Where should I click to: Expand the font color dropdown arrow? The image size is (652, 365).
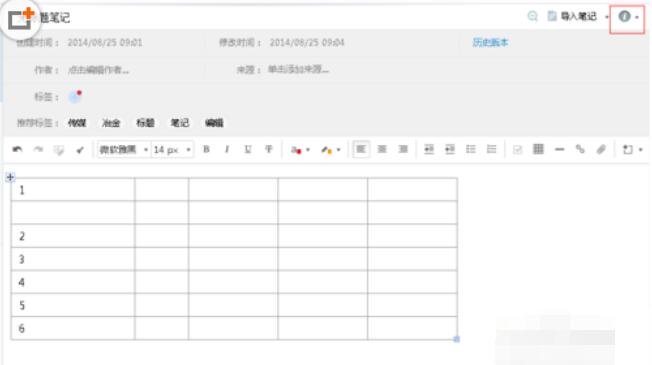(308, 150)
